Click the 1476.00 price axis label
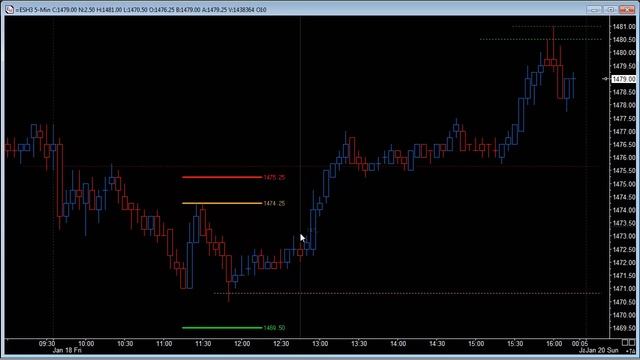The image size is (640, 360). click(624, 158)
